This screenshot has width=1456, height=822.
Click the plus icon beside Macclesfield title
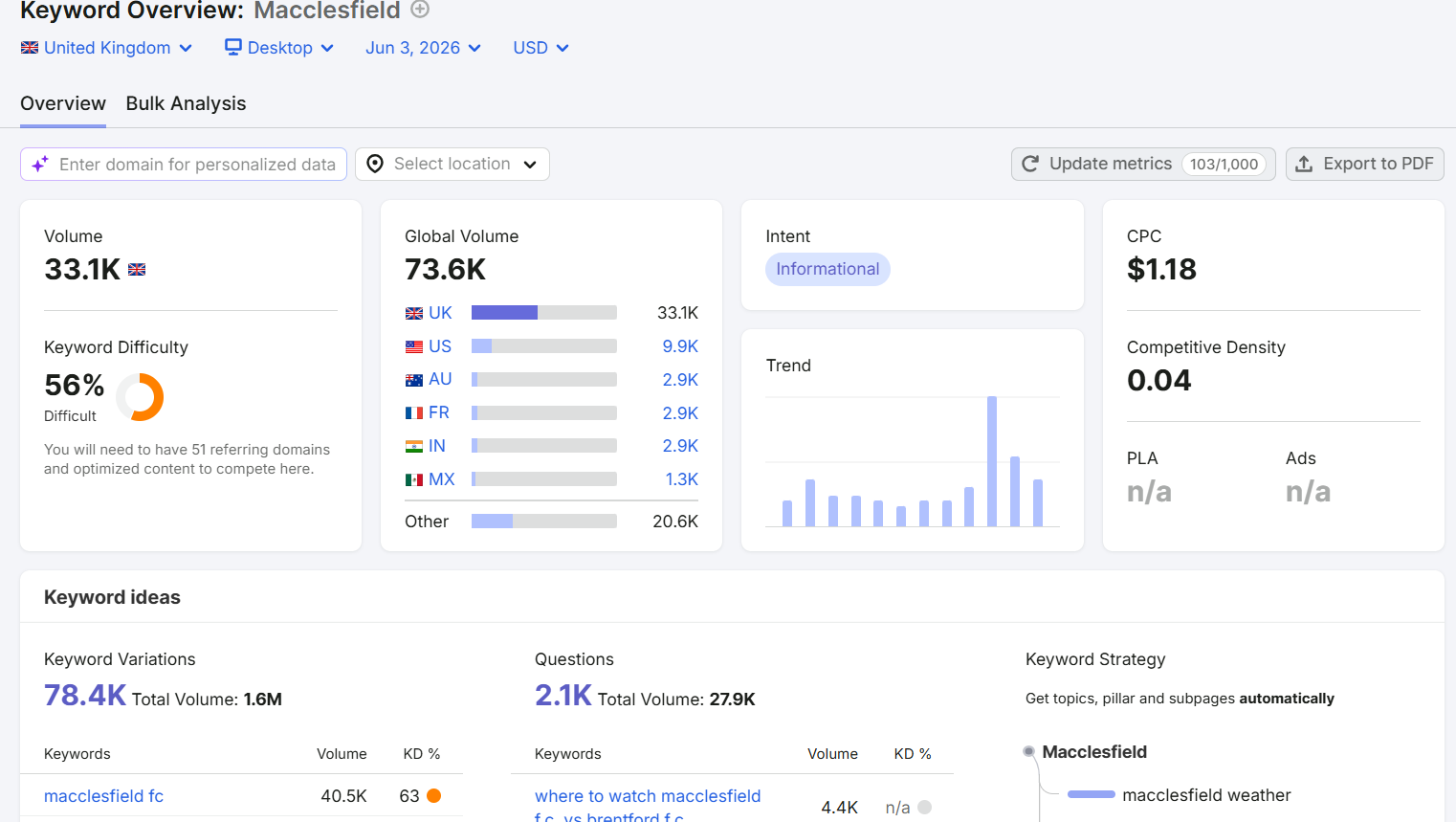420,10
